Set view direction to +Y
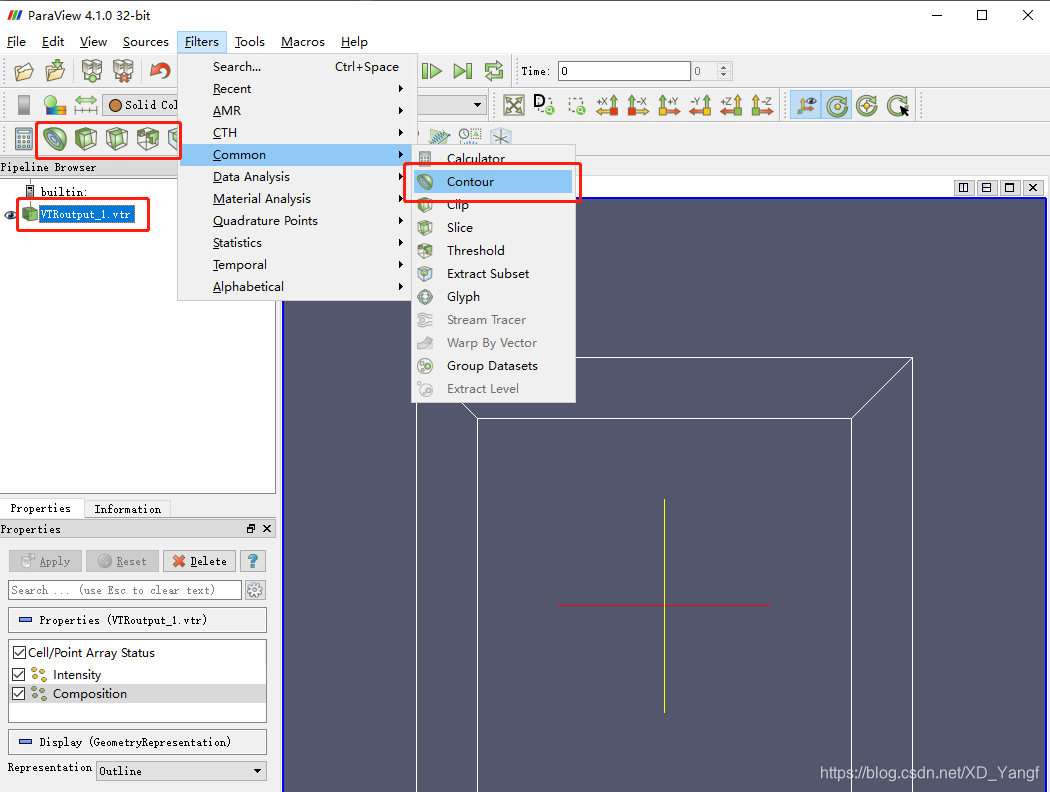This screenshot has height=792, width=1050. point(668,105)
